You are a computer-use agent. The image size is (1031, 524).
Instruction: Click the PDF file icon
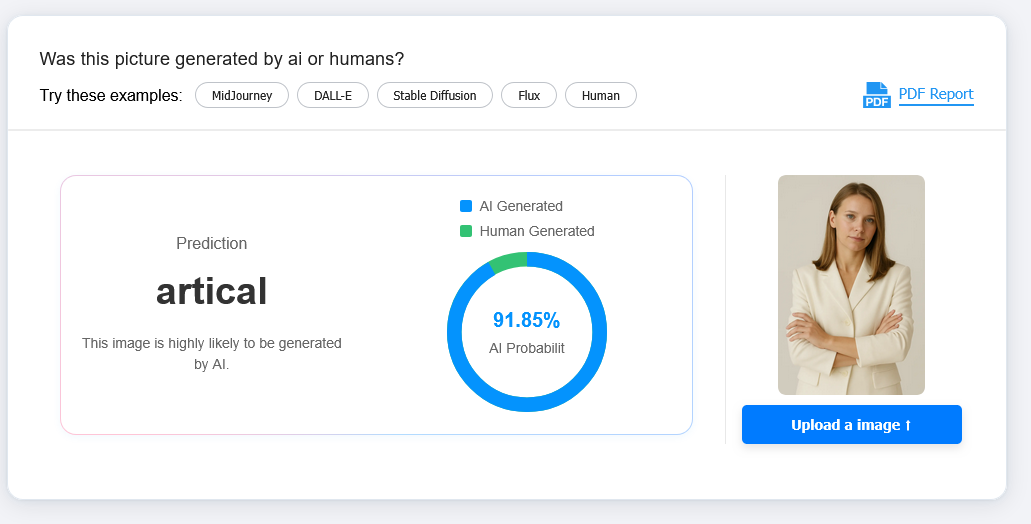(876, 95)
